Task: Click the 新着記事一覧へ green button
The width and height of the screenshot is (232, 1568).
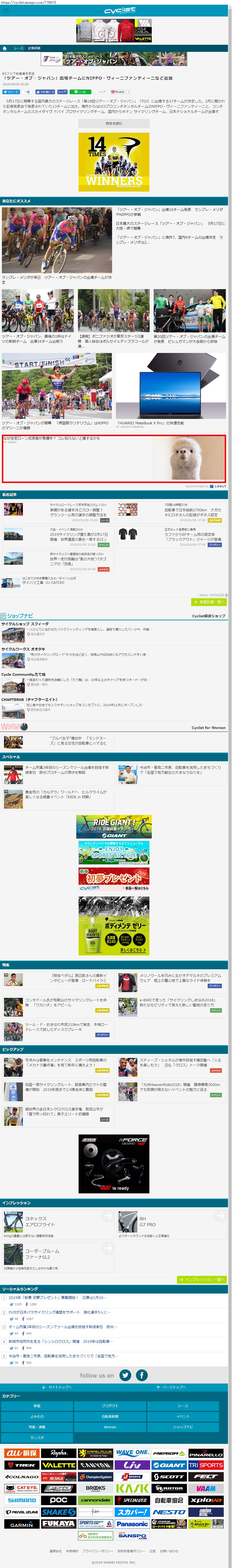Action: tap(209, 602)
